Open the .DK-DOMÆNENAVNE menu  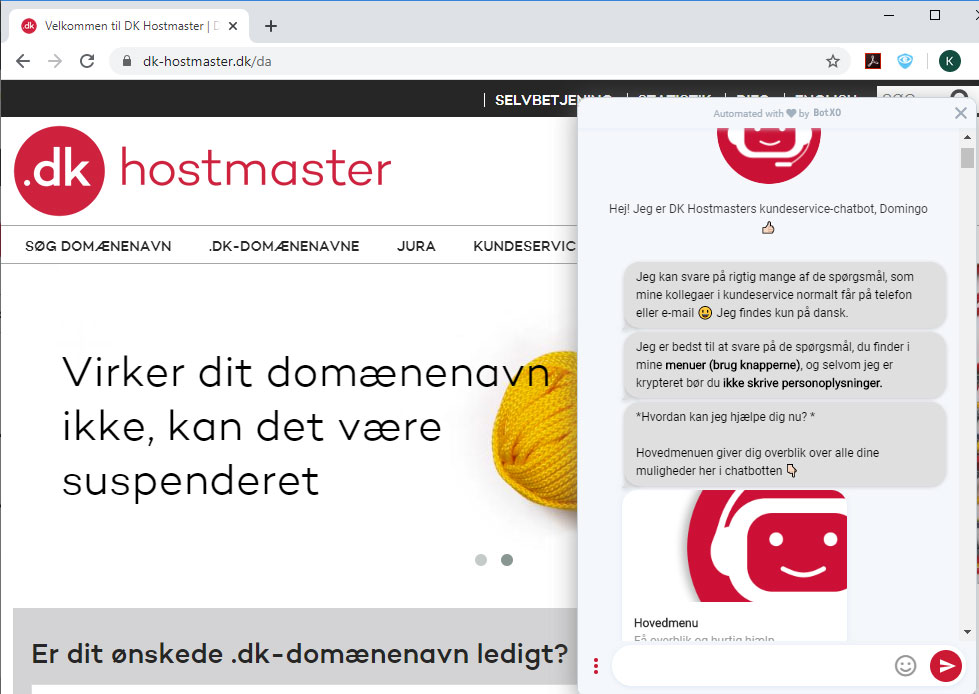pos(284,246)
